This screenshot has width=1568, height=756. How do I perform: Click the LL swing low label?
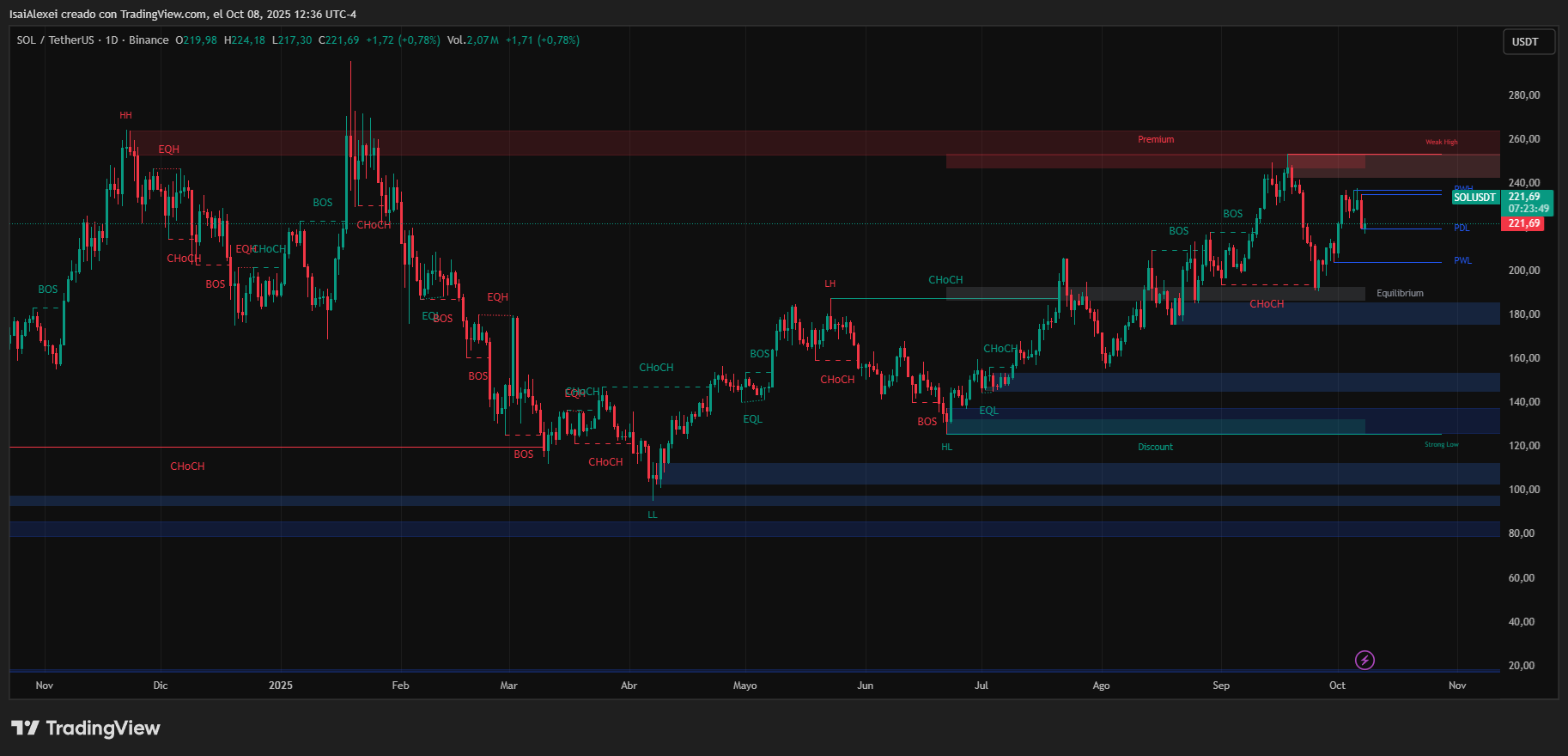pos(653,515)
